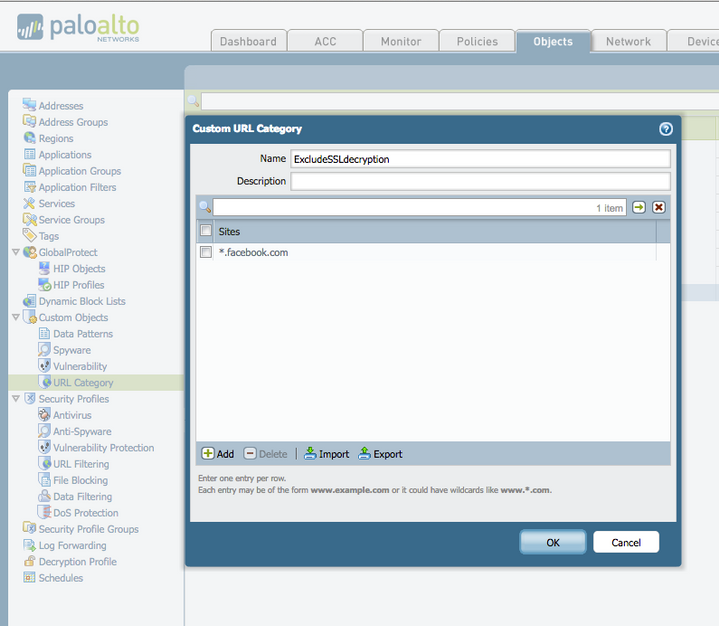Collapse the GlobalProtect tree node
The image size is (719, 626).
(x=16, y=252)
